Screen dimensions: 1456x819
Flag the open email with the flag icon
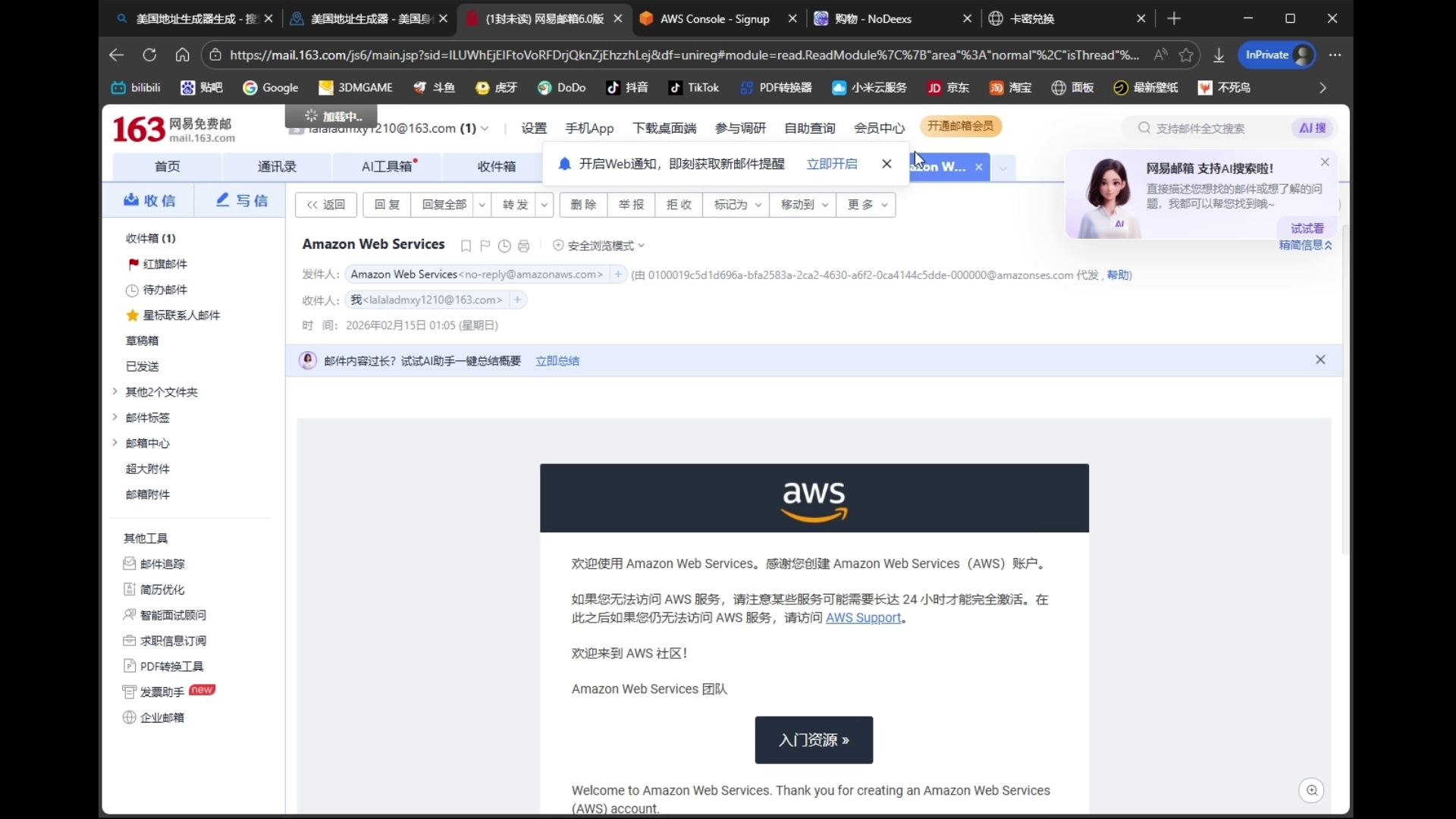485,246
